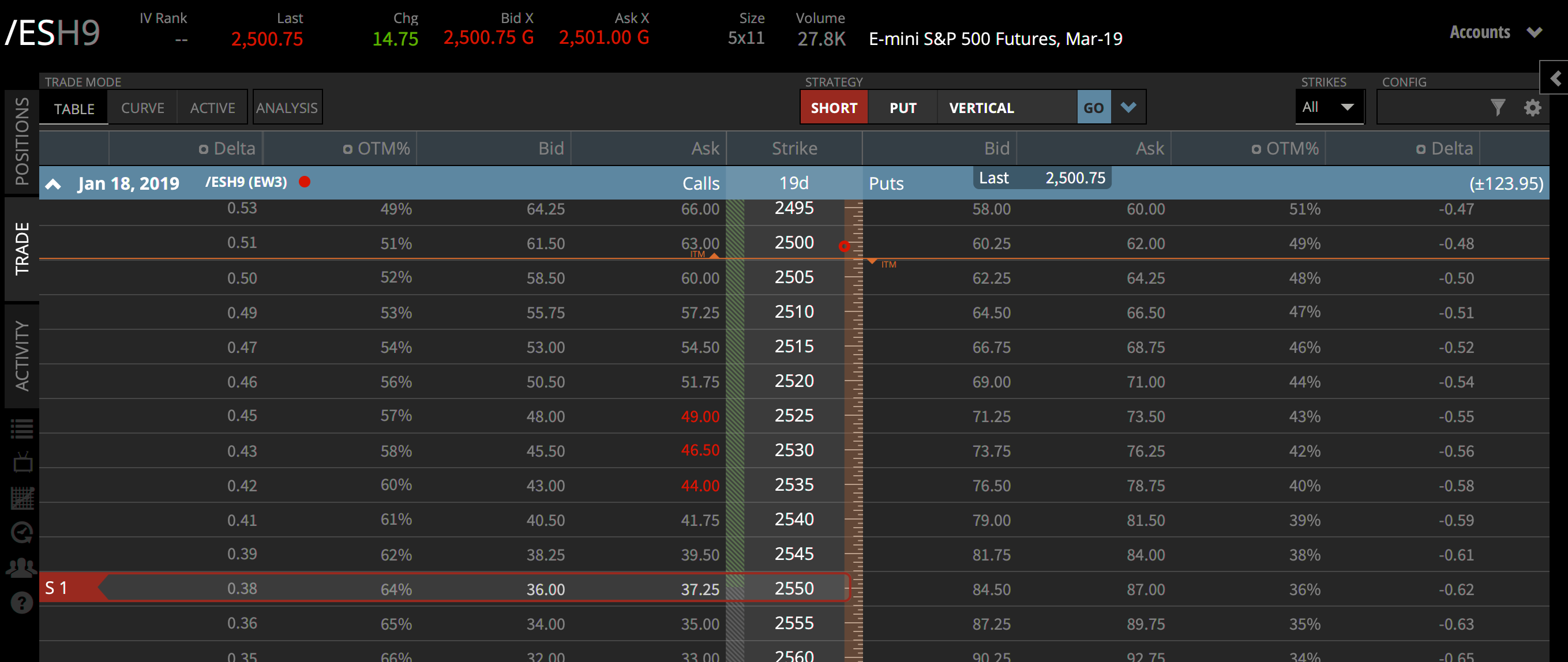
Task: Toggle the call Delta column selector
Action: (203, 149)
